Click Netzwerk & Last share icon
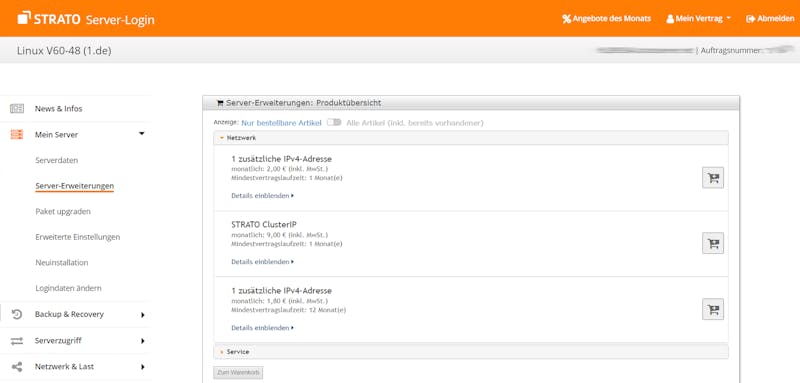800x383 pixels. (17, 367)
